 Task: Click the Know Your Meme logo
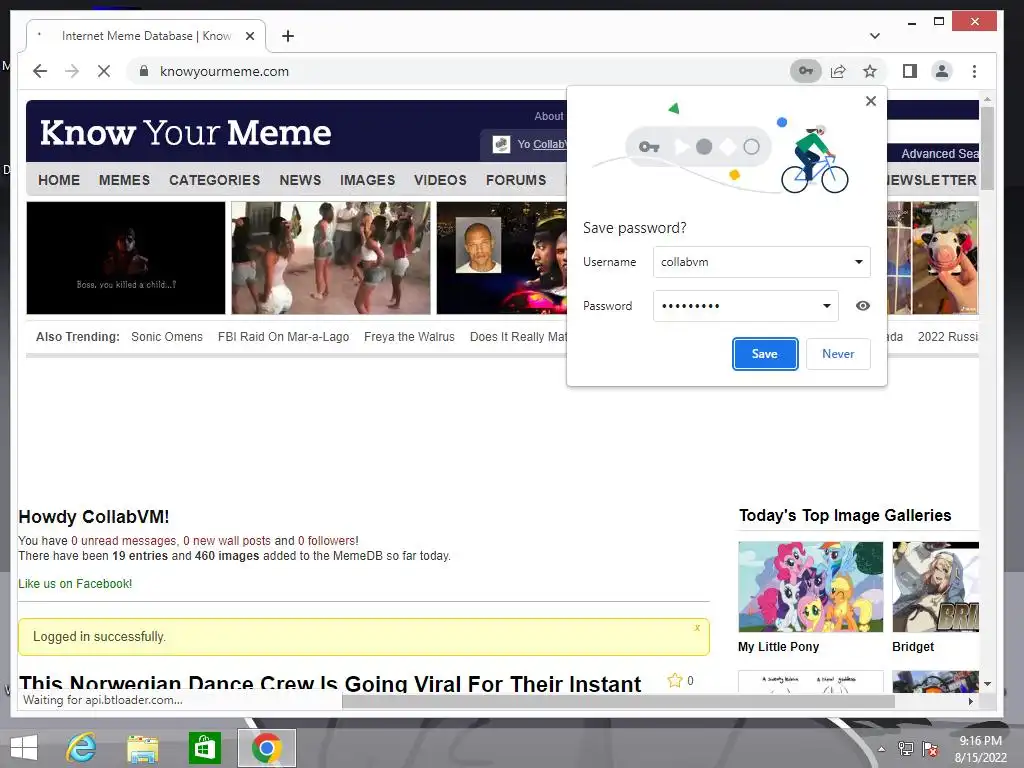(x=185, y=133)
